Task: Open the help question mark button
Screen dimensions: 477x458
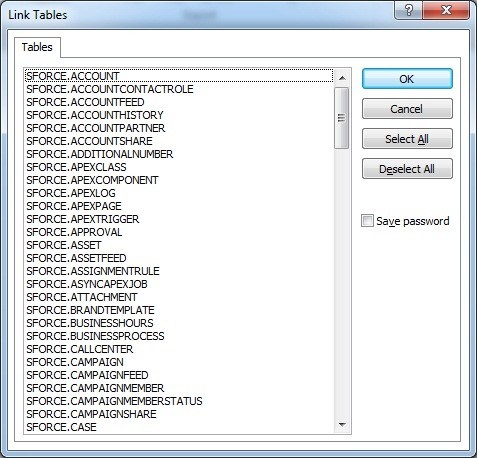Action: [x=409, y=10]
